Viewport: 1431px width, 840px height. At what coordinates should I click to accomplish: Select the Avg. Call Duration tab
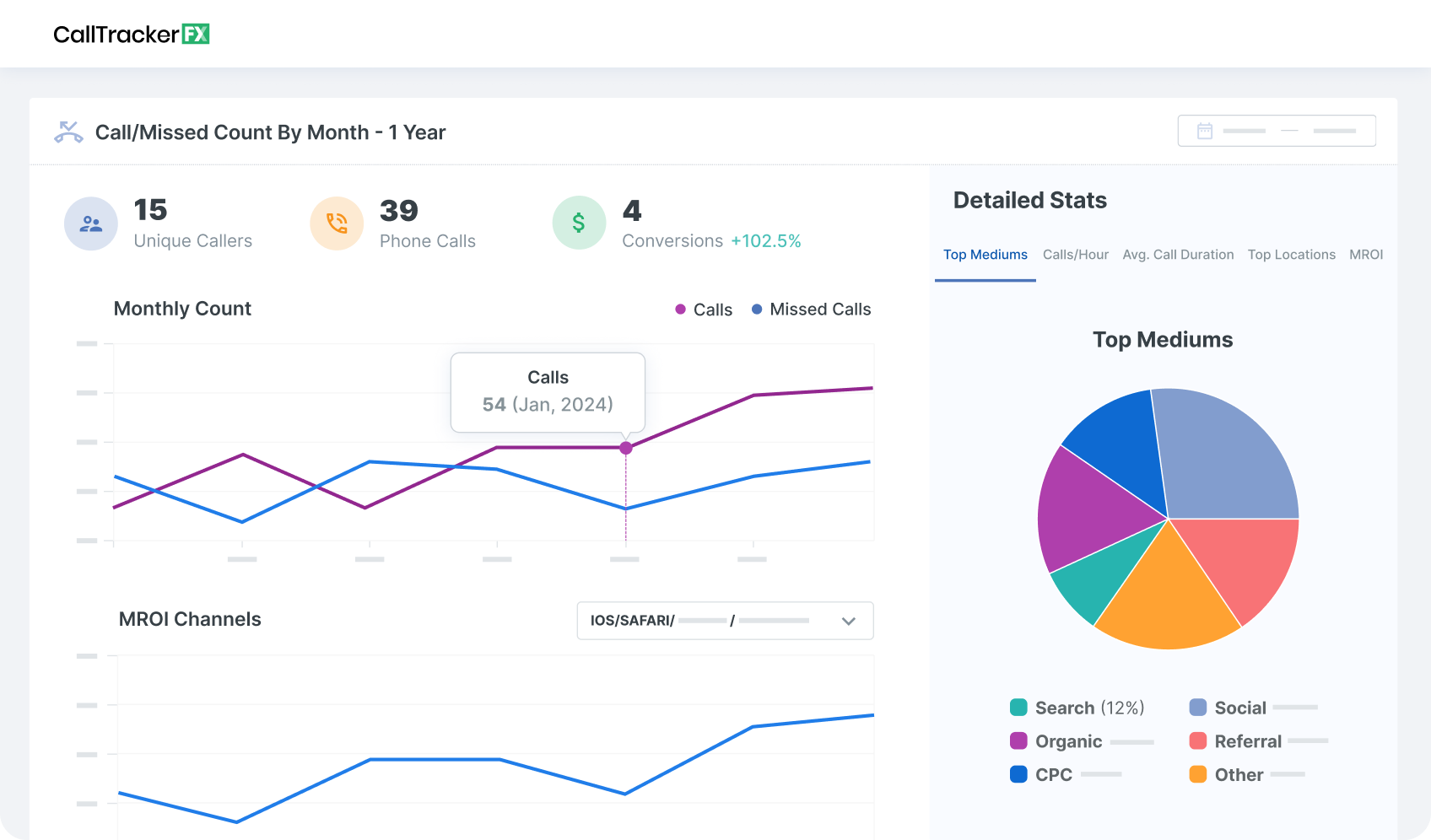pyautogui.click(x=1178, y=254)
